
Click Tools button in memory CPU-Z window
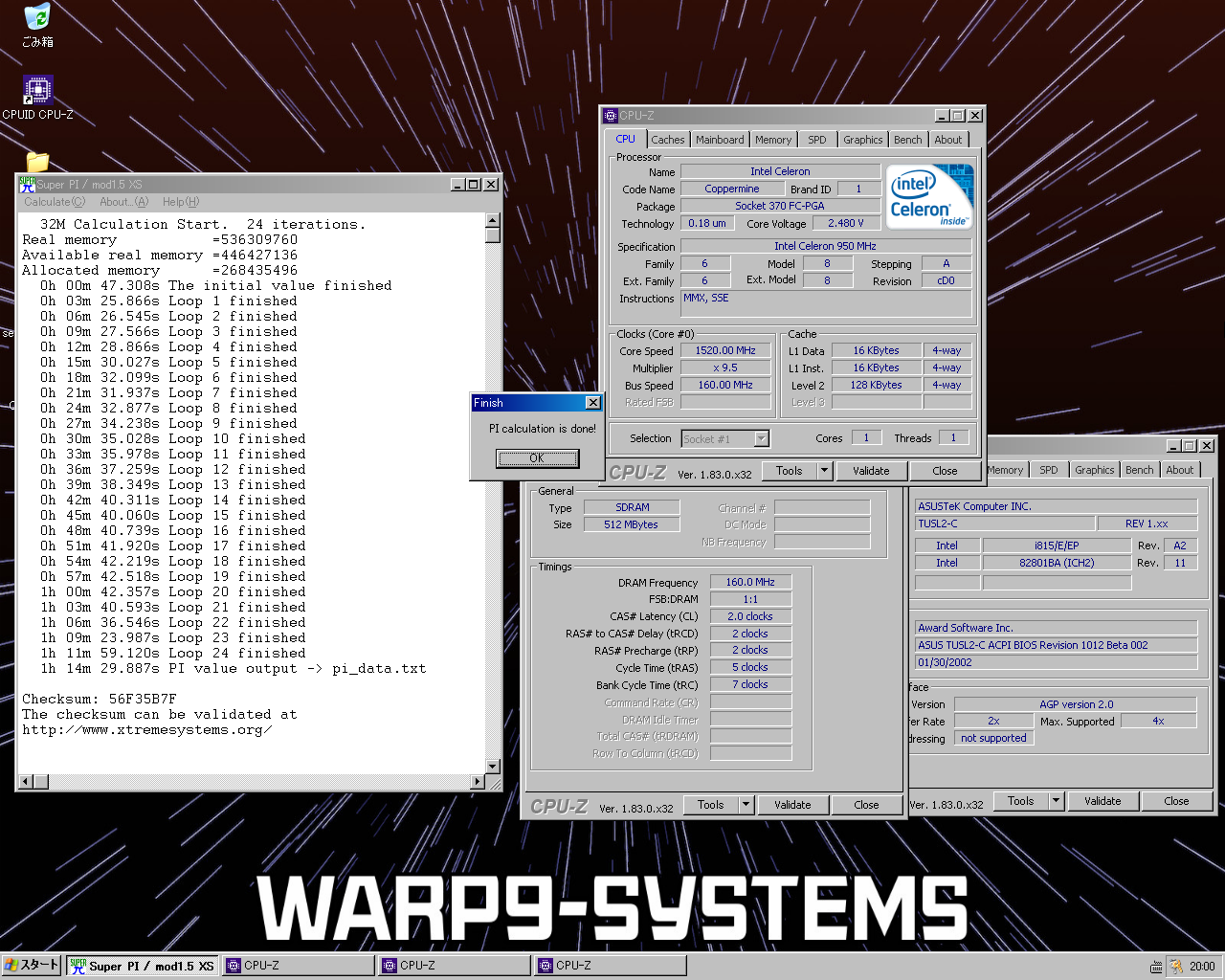(711, 805)
